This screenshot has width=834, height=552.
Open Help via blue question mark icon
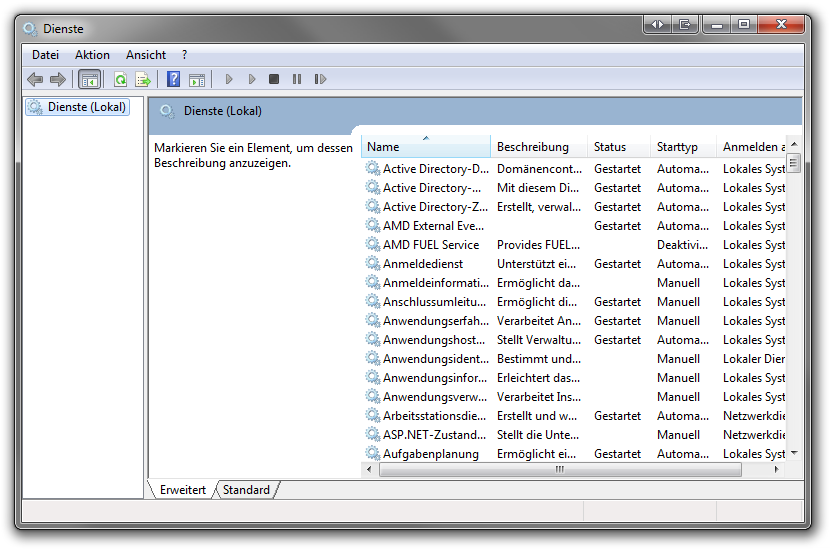coord(173,79)
